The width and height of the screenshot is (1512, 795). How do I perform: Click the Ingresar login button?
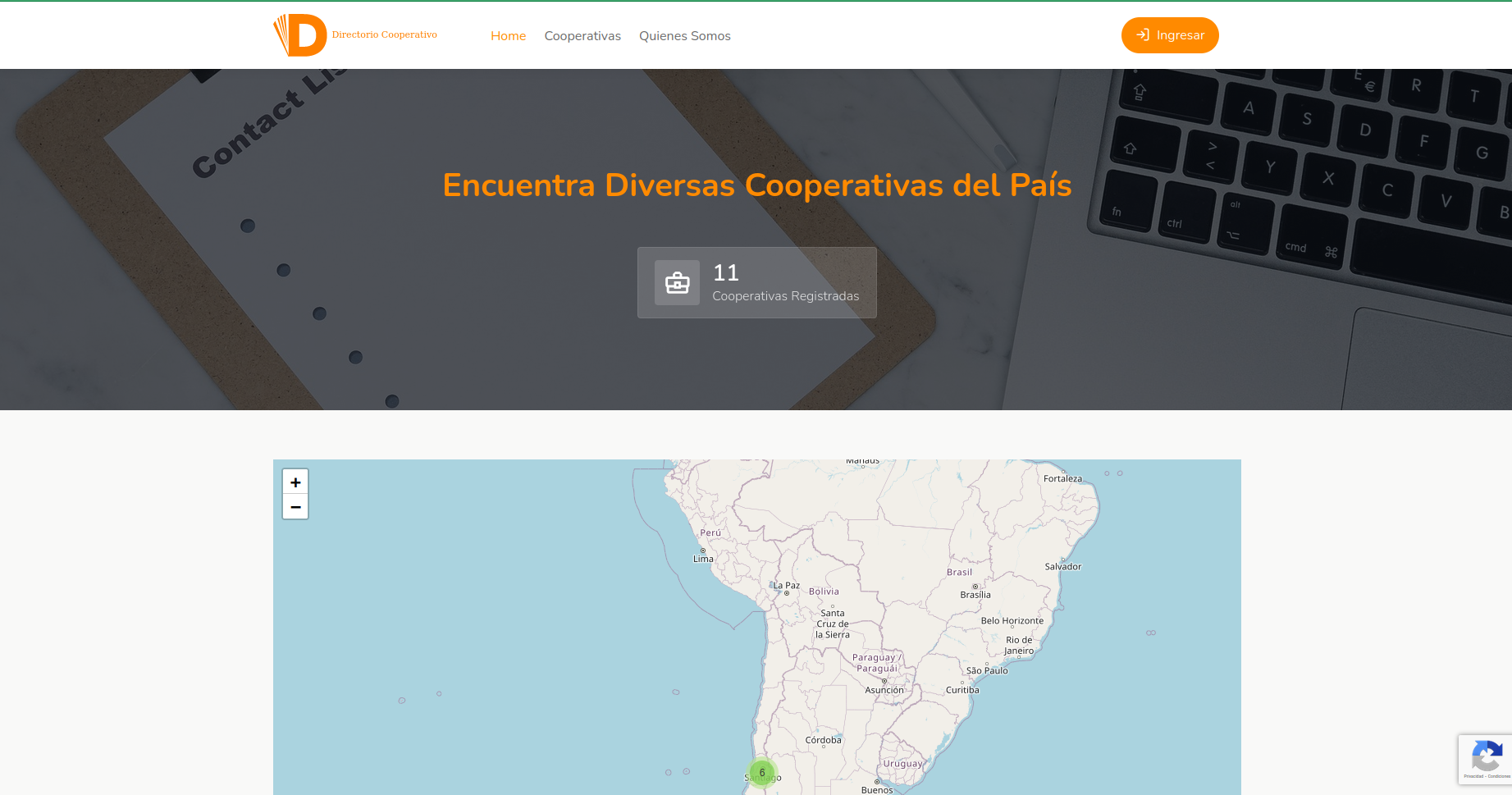[1170, 35]
